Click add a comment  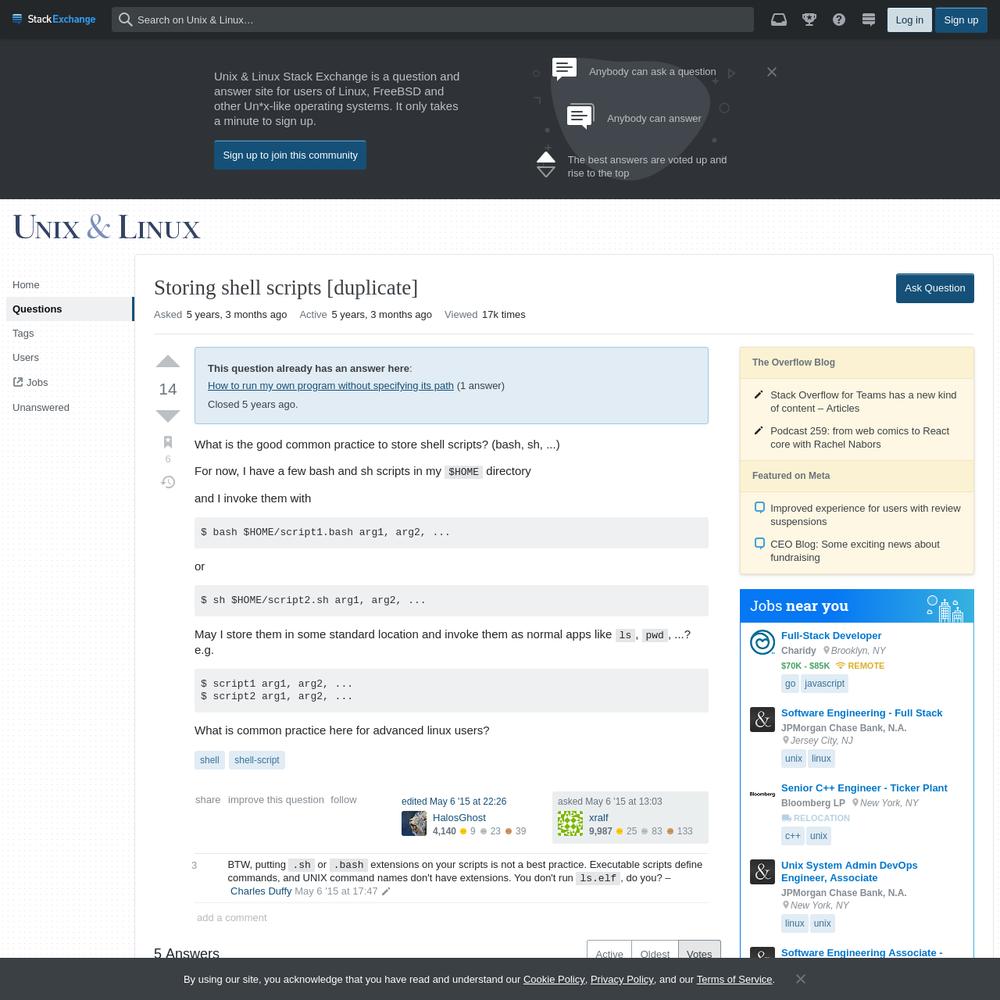(232, 918)
